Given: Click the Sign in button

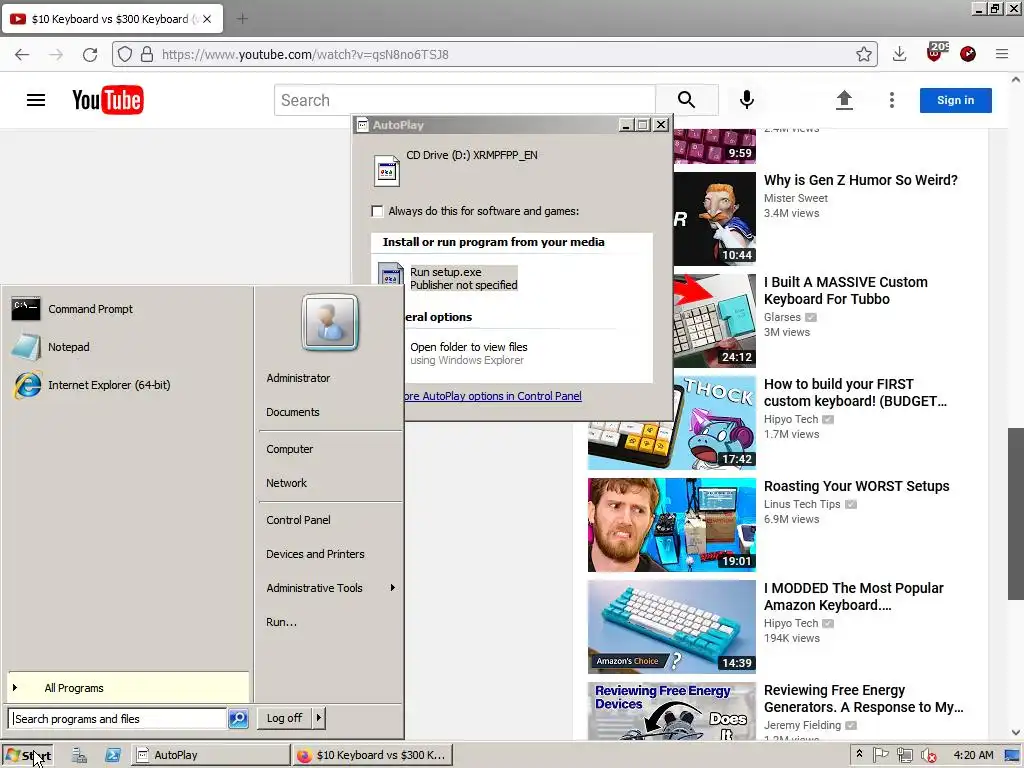Looking at the screenshot, I should [955, 100].
